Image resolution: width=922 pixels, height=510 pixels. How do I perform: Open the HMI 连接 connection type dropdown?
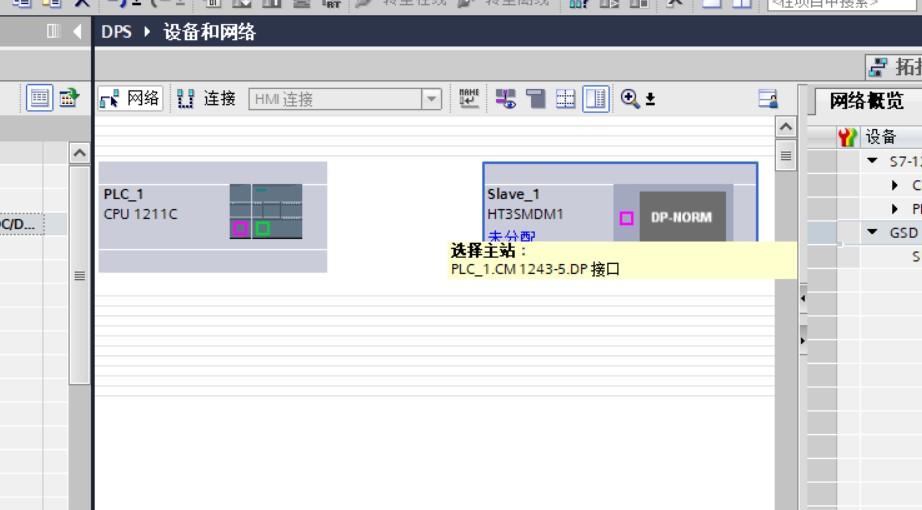pyautogui.click(x=345, y=99)
